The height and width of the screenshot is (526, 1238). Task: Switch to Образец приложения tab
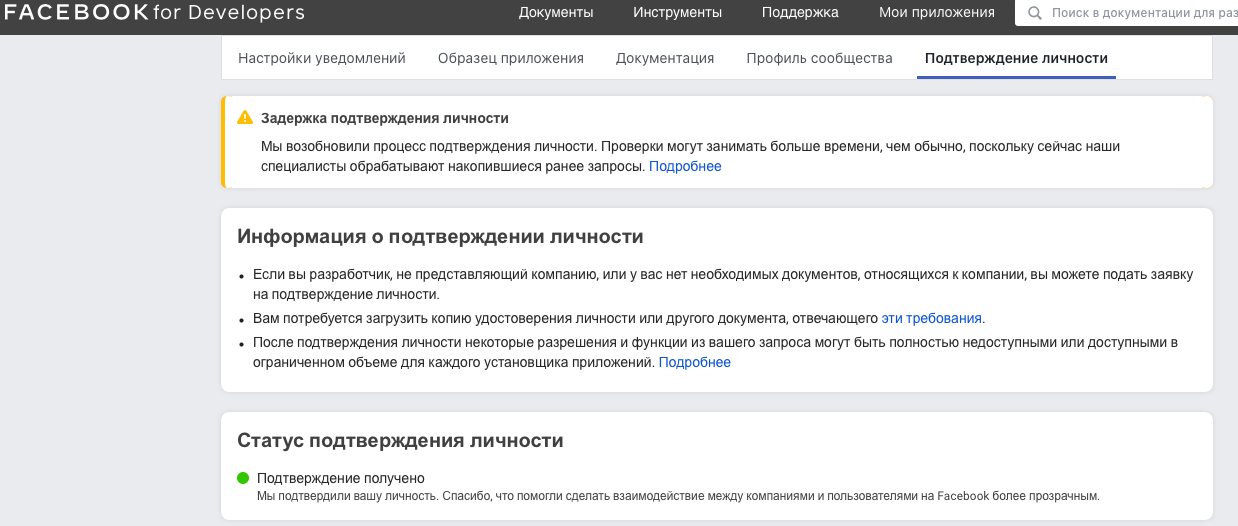[x=511, y=58]
